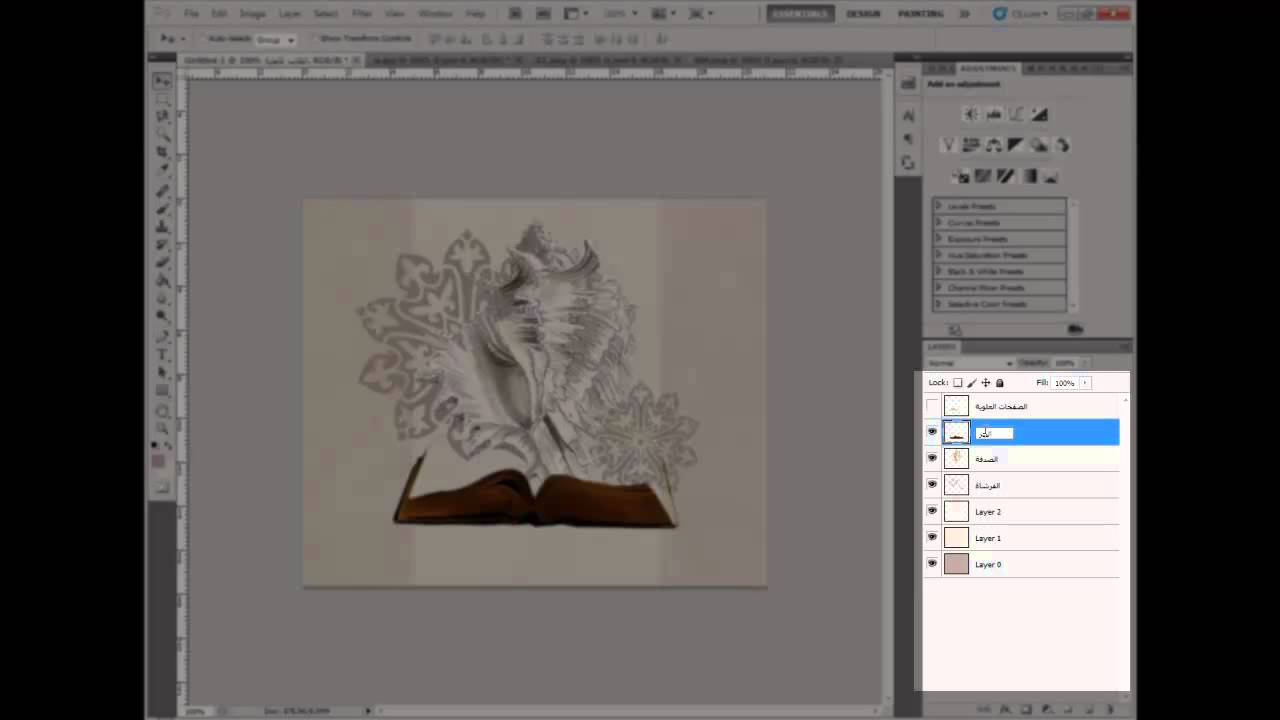Toggle lock transparent pixels checkbox

tap(957, 383)
